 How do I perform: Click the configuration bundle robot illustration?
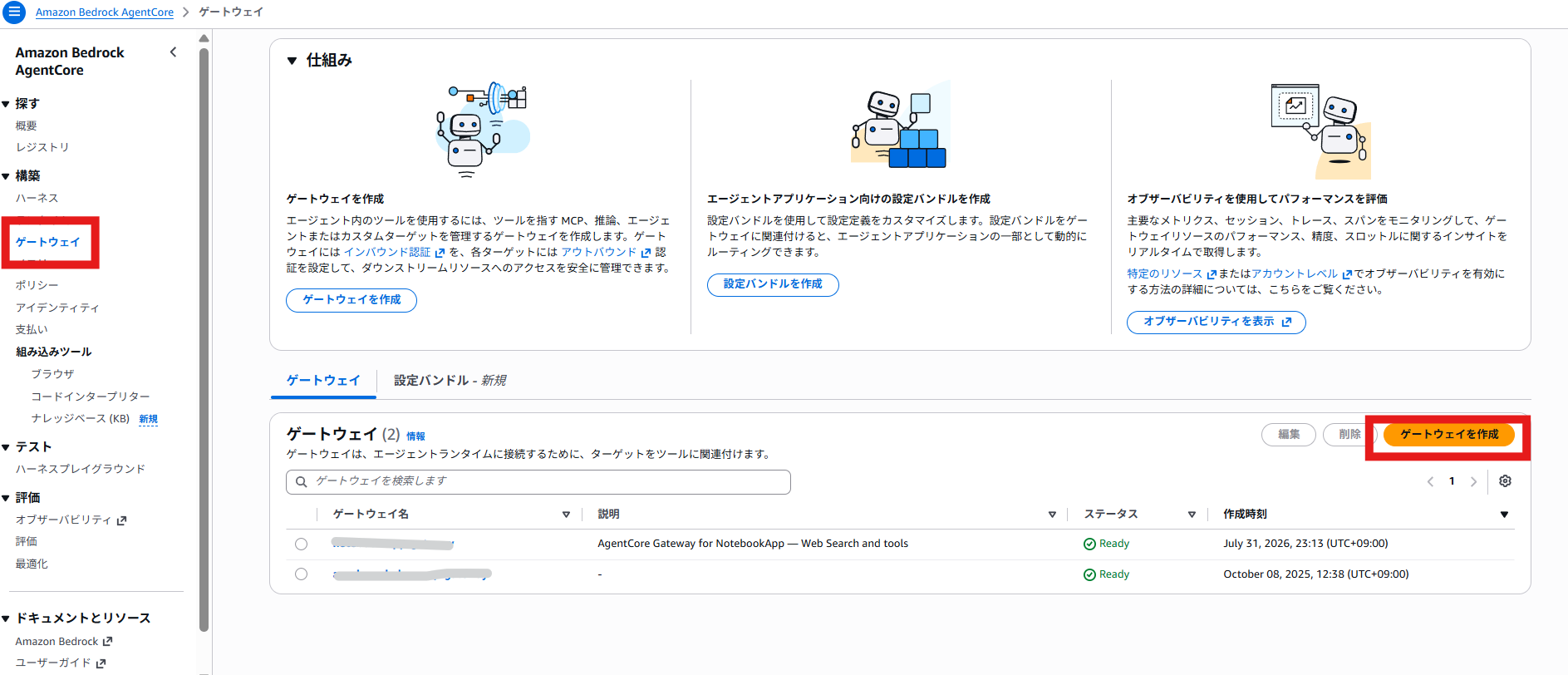[900, 125]
